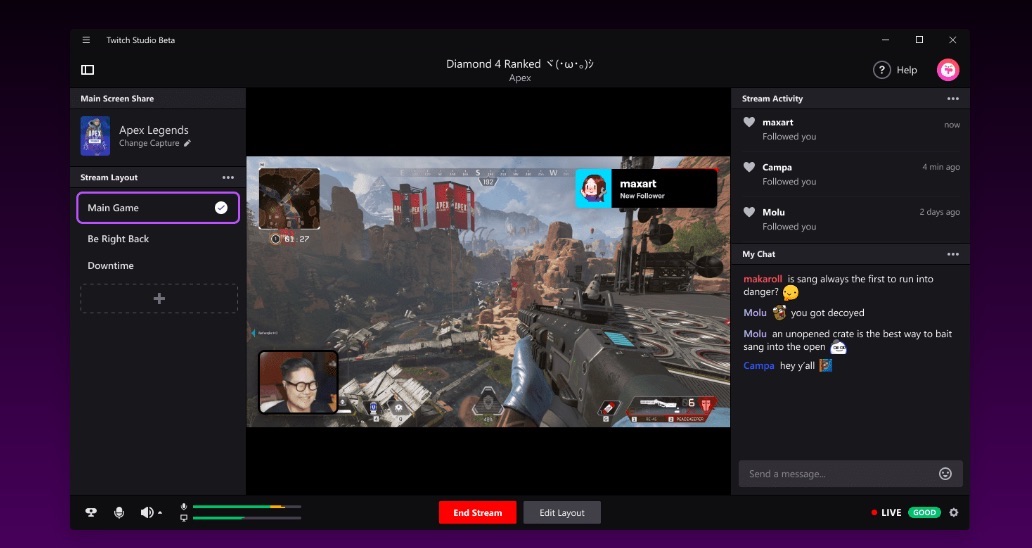Click Campa username in chat
The height and width of the screenshot is (548, 1032).
point(759,366)
